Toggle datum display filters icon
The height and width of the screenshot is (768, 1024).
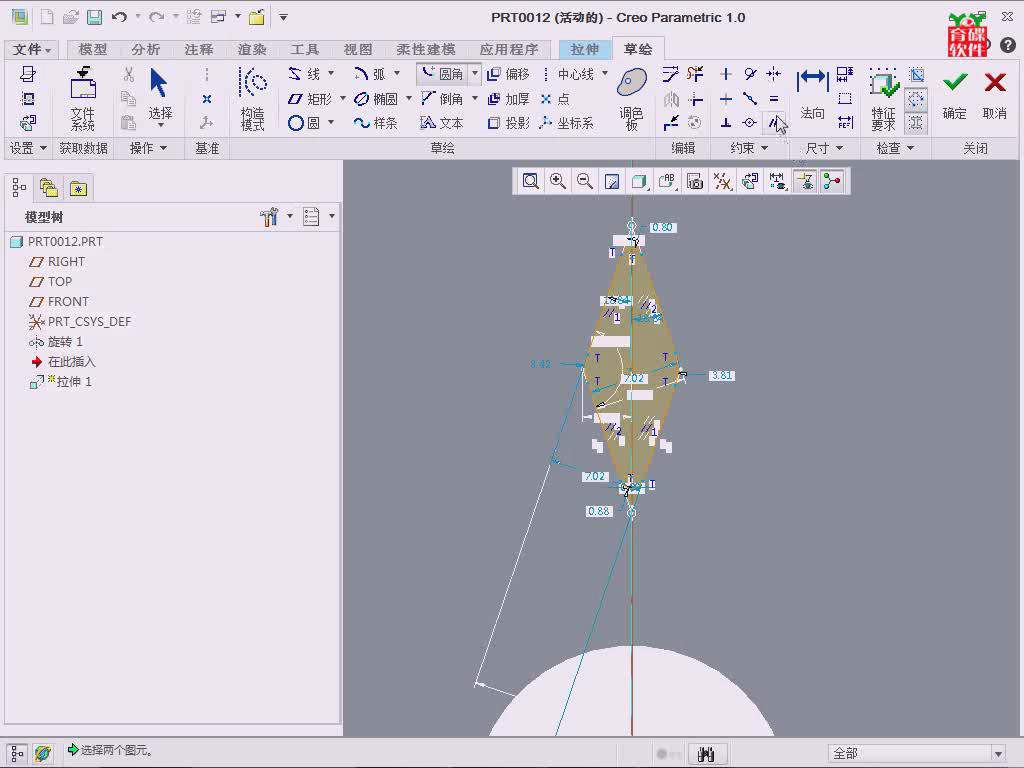coord(722,181)
